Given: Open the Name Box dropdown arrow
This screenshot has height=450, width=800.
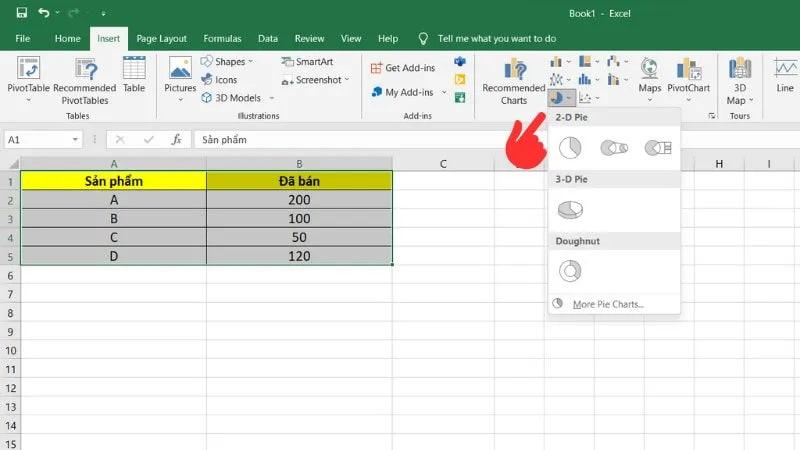Looking at the screenshot, I should pos(75,139).
